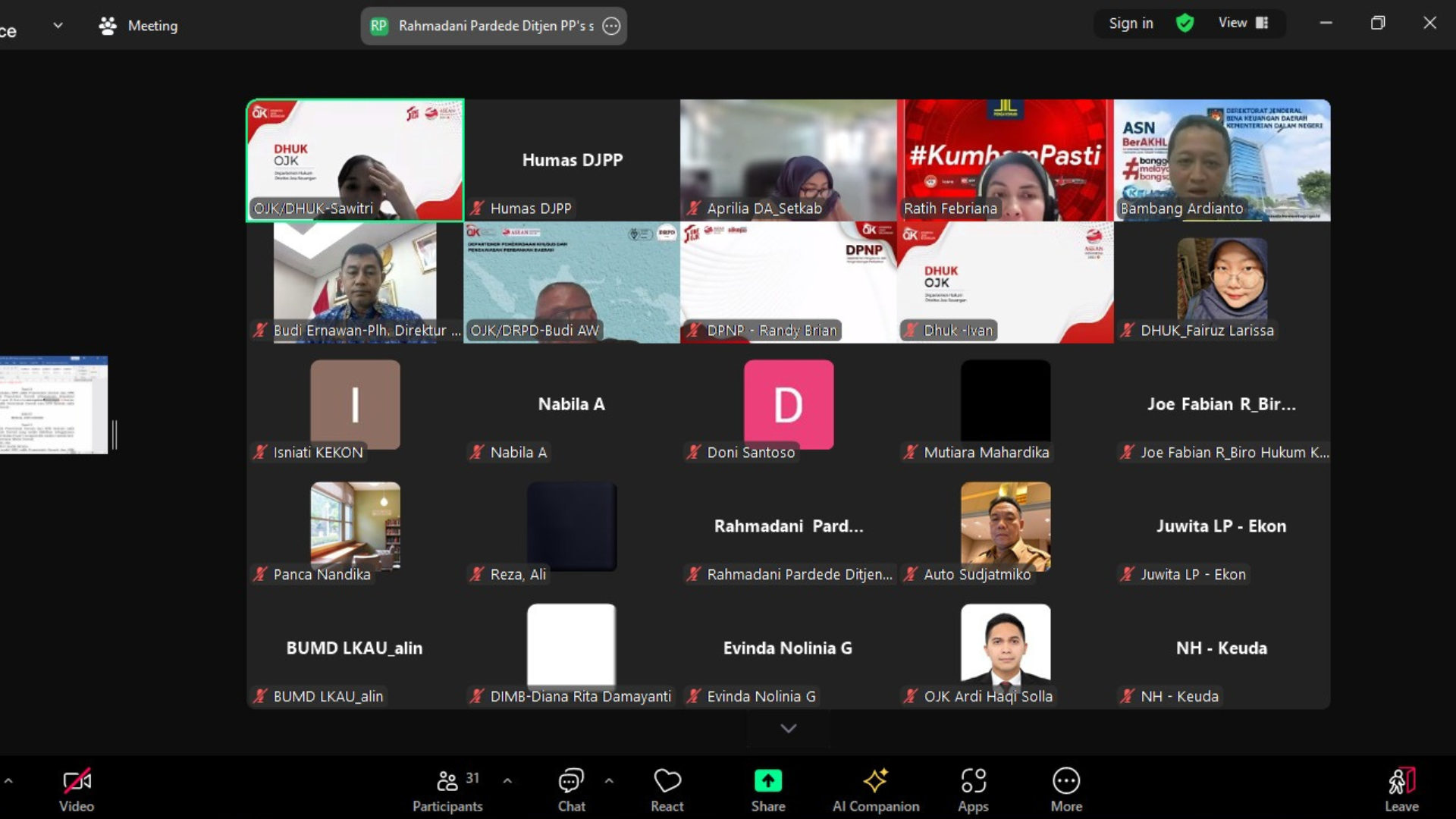This screenshot has height=819, width=1456.
Task: Click Doni Santoso pink D avatar
Action: point(789,404)
